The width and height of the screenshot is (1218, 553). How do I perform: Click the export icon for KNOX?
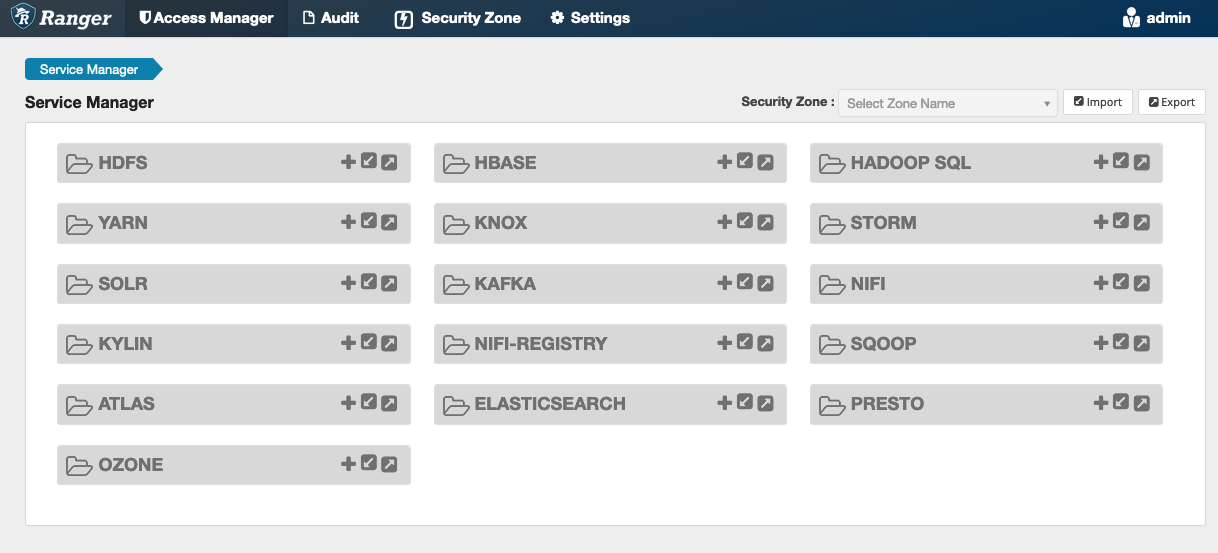[765, 222]
